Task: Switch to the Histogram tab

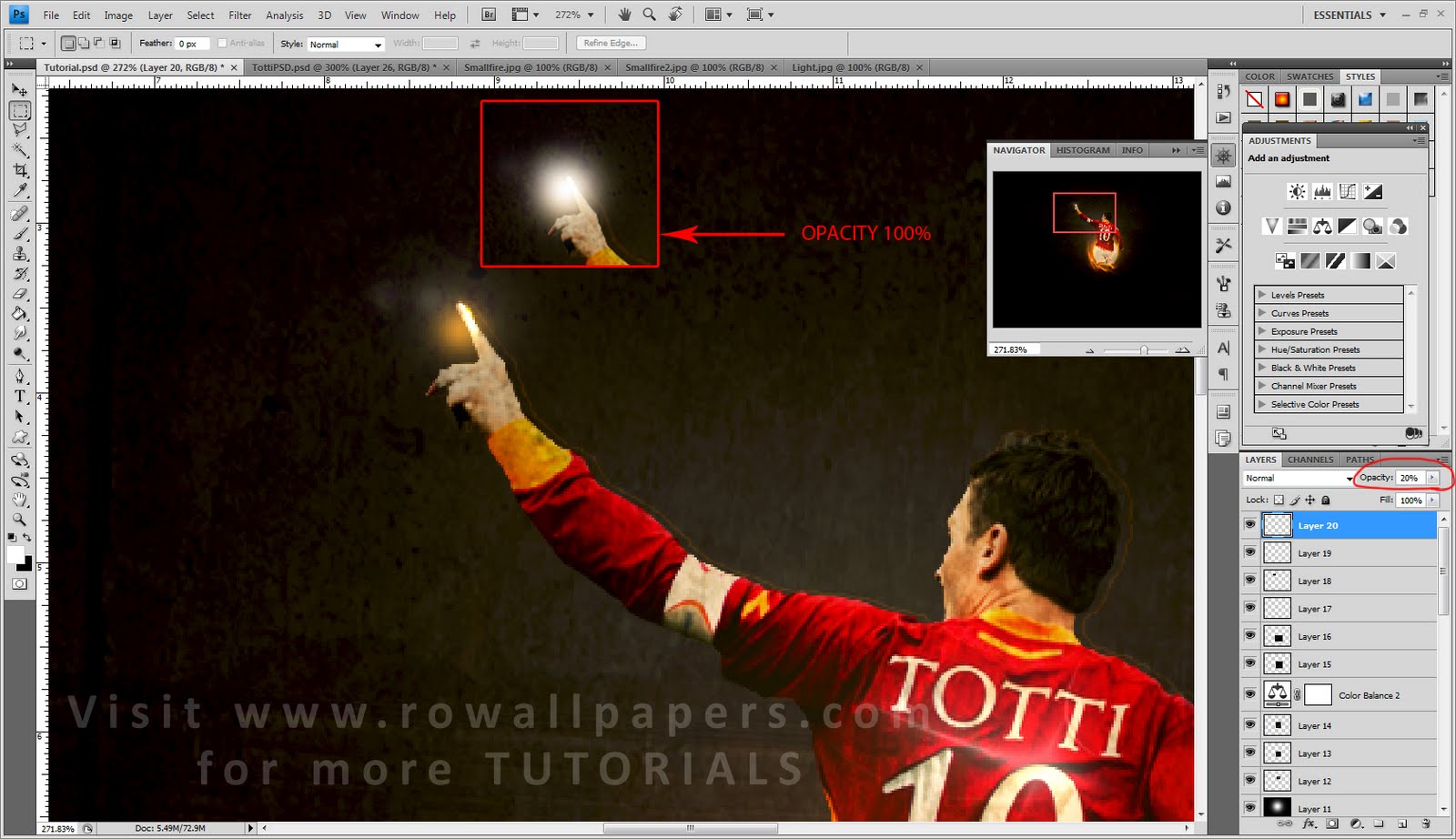Action: point(1083,150)
